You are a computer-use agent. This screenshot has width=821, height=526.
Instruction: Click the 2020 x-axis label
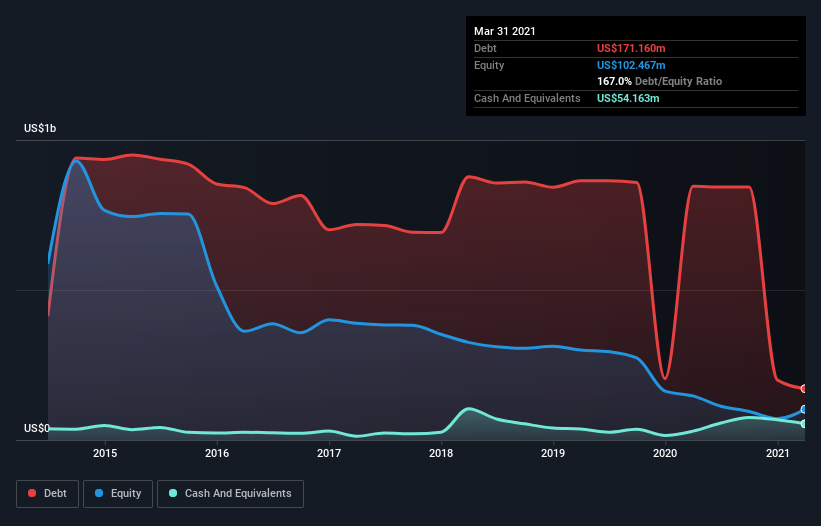point(665,453)
